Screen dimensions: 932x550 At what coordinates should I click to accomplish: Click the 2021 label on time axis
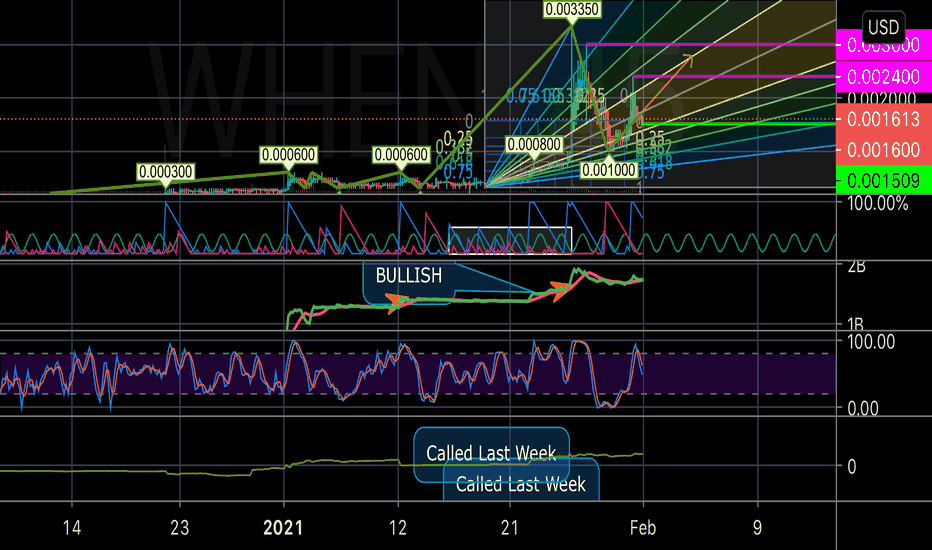[283, 528]
